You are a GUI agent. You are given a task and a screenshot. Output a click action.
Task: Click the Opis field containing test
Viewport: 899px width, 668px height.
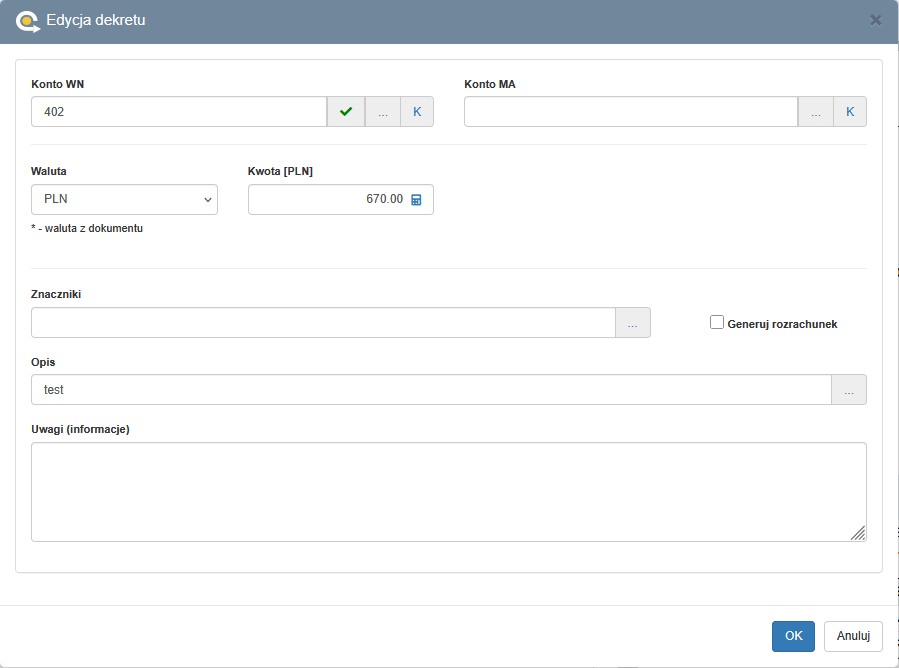click(430, 390)
